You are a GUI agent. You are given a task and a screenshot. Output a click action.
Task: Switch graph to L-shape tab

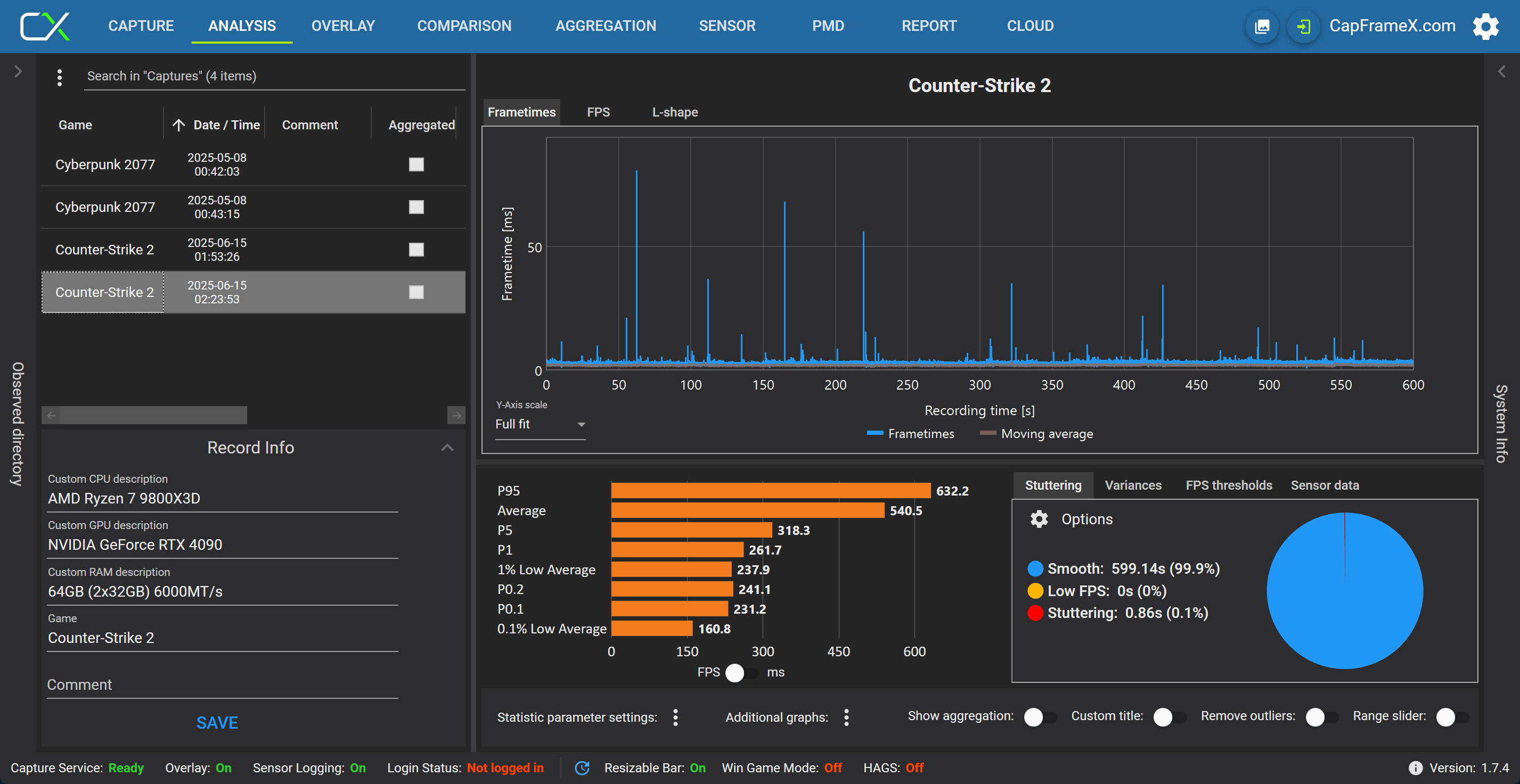pos(674,112)
